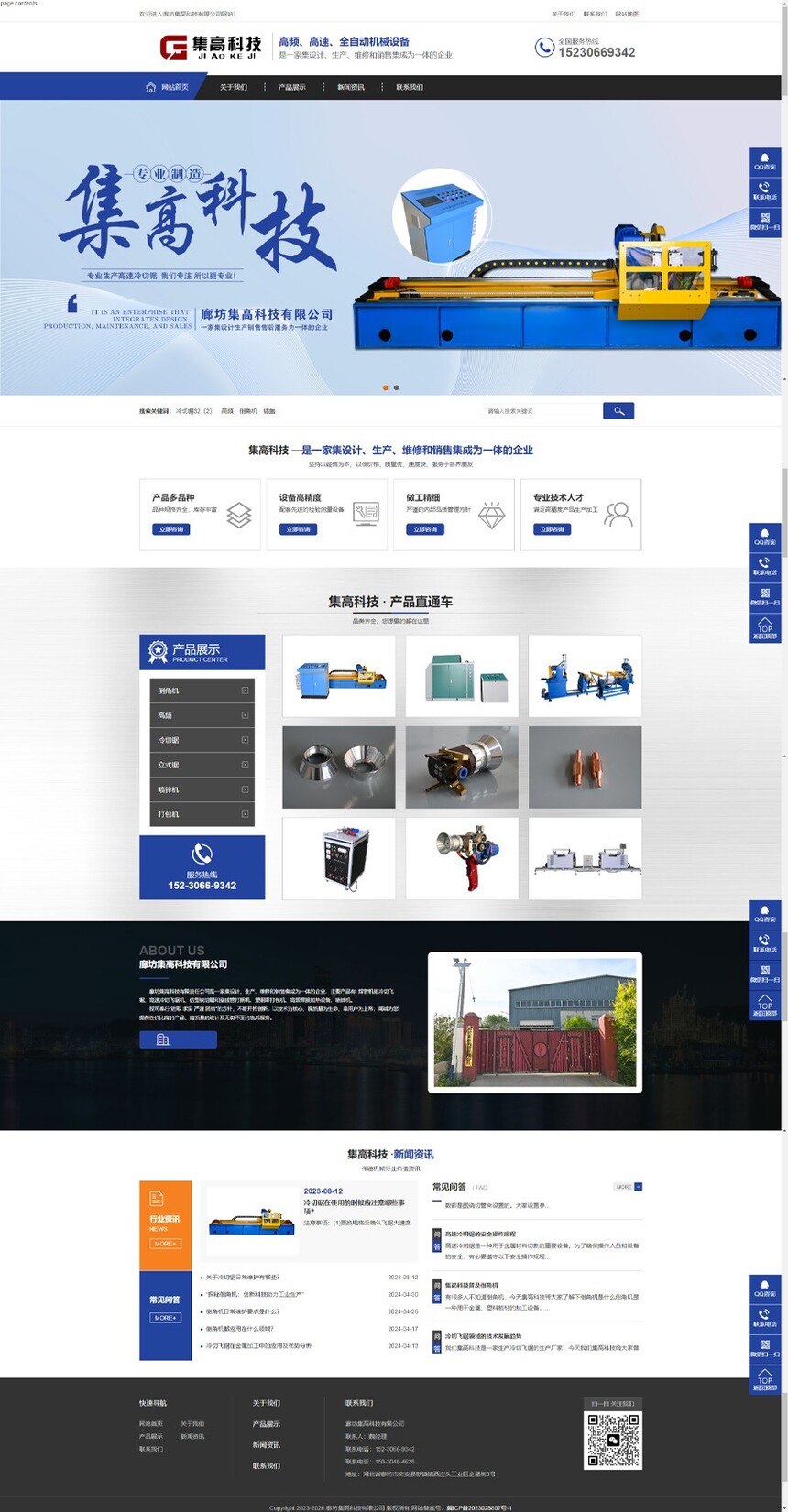Click the 集高科技 company logo
This screenshot has height=1512, width=788.
tap(211, 48)
